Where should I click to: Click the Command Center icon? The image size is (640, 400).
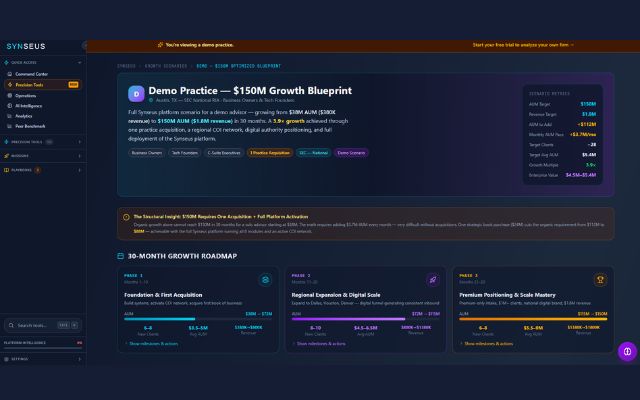coord(10,74)
